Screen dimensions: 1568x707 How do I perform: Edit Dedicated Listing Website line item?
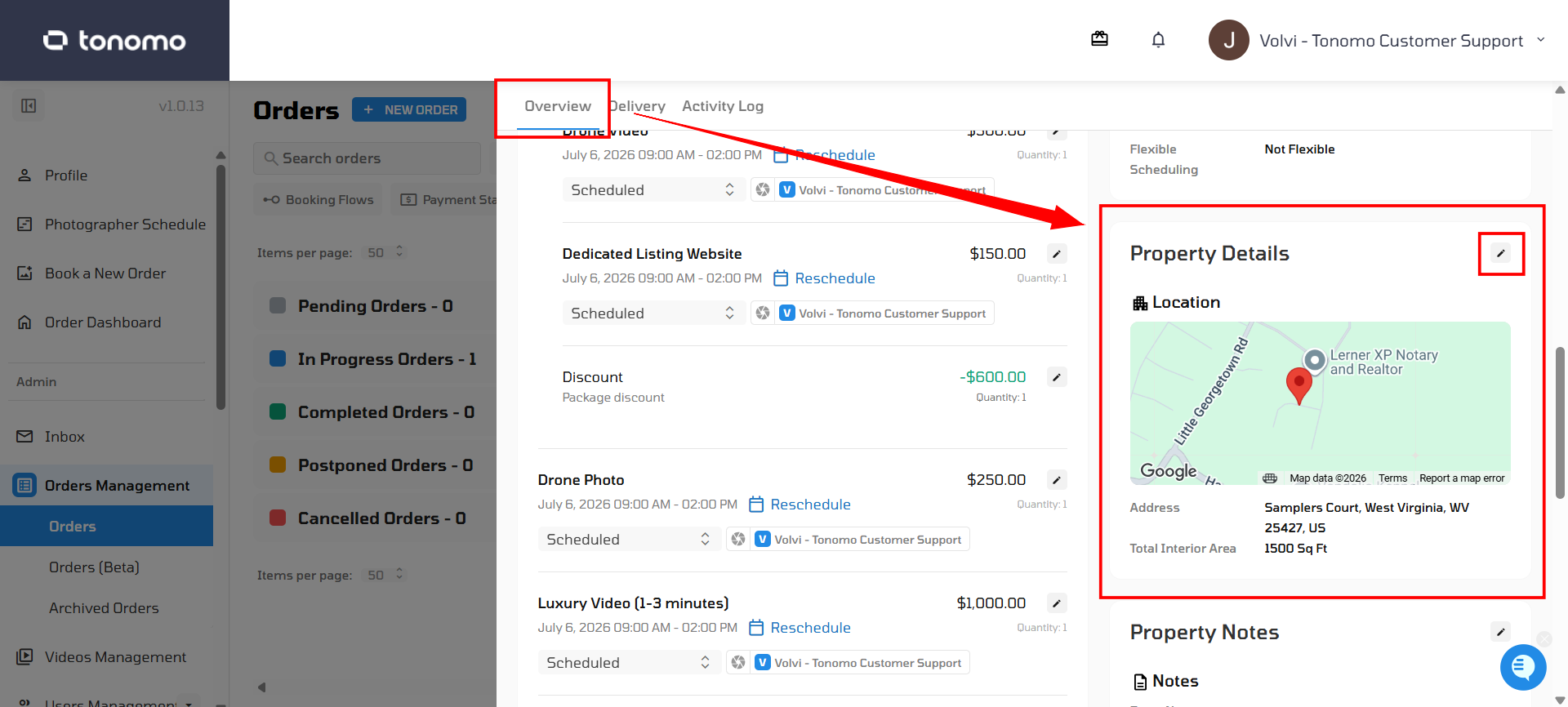click(1057, 254)
